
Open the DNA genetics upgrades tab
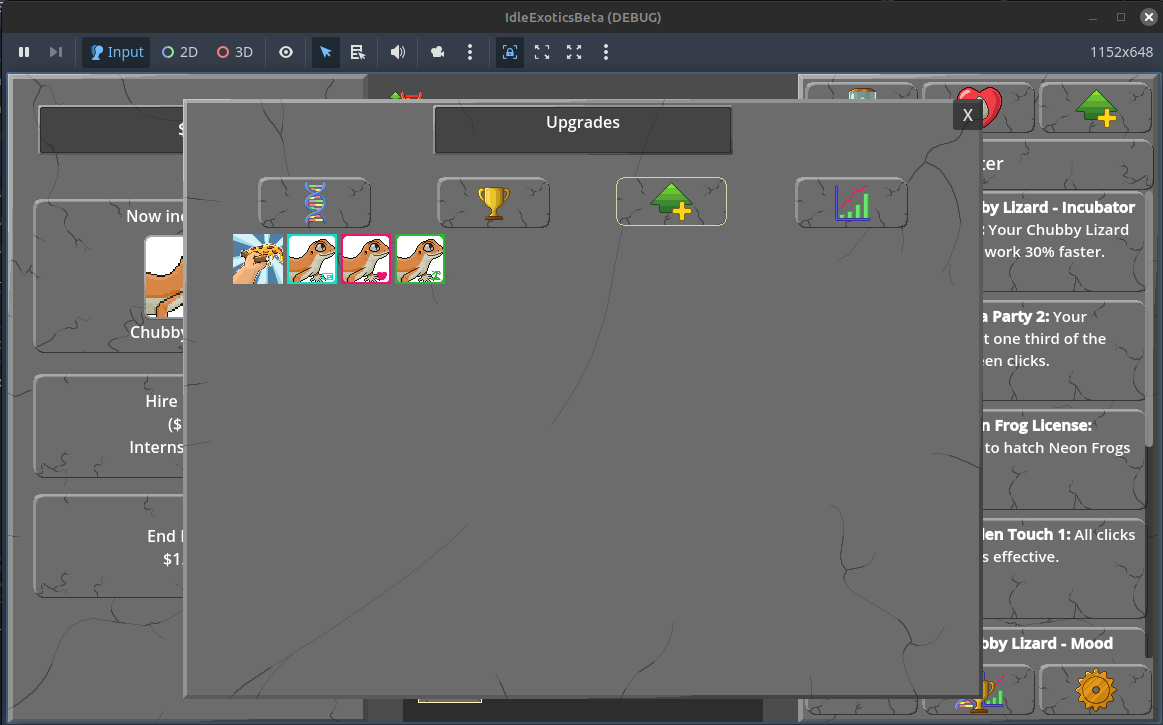click(314, 203)
